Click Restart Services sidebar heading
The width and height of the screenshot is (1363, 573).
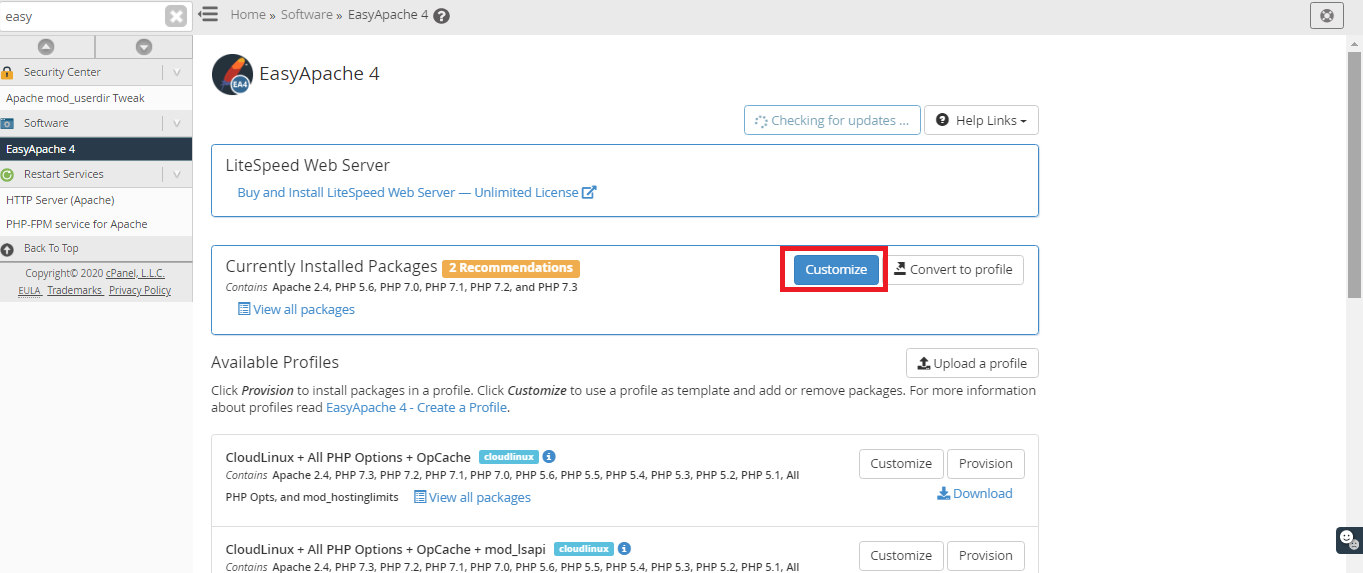(64, 174)
